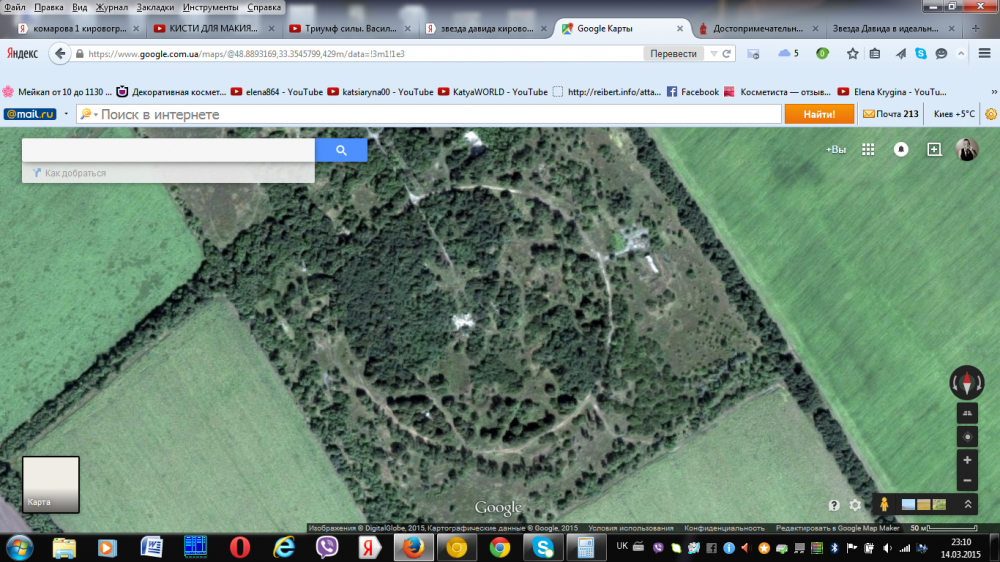Open the Вид menu
This screenshot has height=562, width=1000.
point(80,7)
